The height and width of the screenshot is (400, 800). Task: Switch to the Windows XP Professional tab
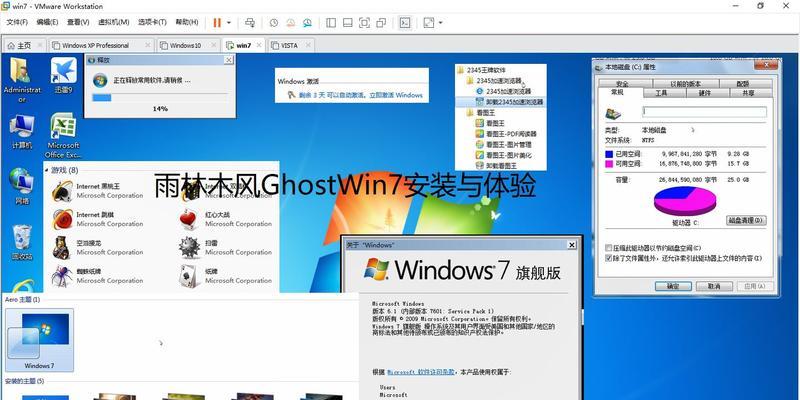95,45
